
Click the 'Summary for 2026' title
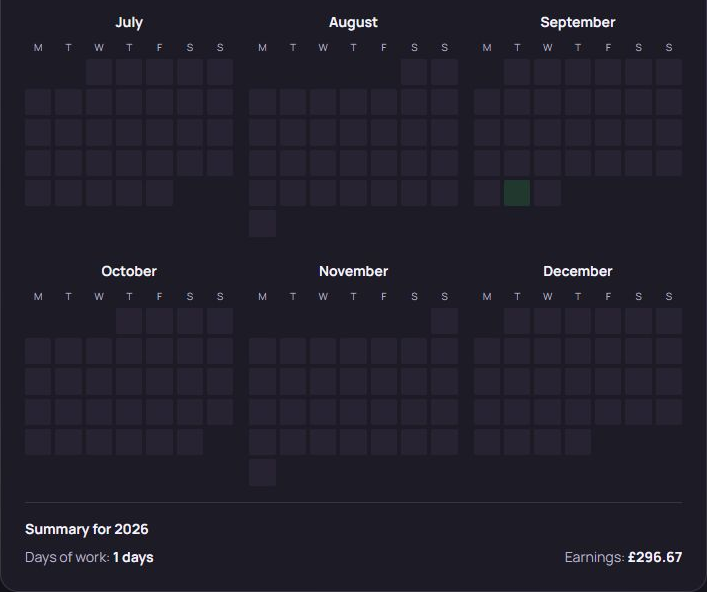[87, 529]
